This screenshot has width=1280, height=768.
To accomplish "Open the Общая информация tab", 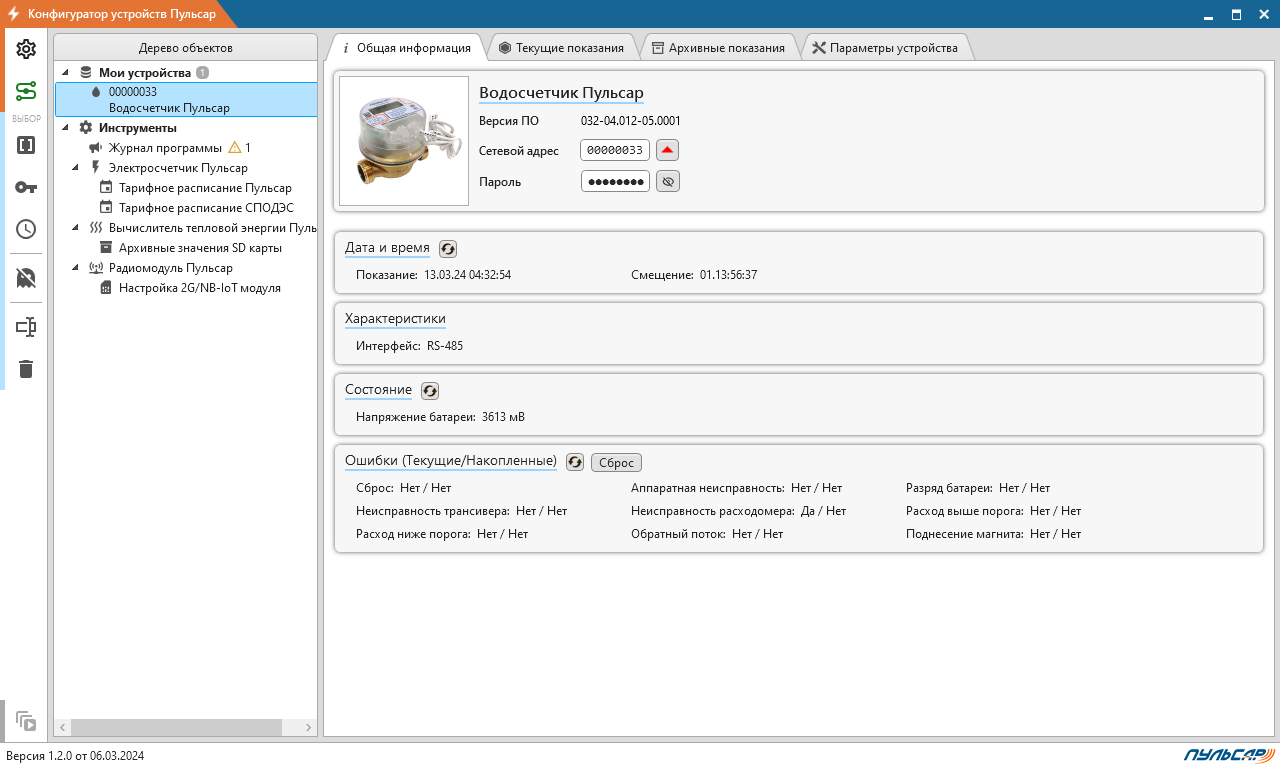I will (x=405, y=47).
